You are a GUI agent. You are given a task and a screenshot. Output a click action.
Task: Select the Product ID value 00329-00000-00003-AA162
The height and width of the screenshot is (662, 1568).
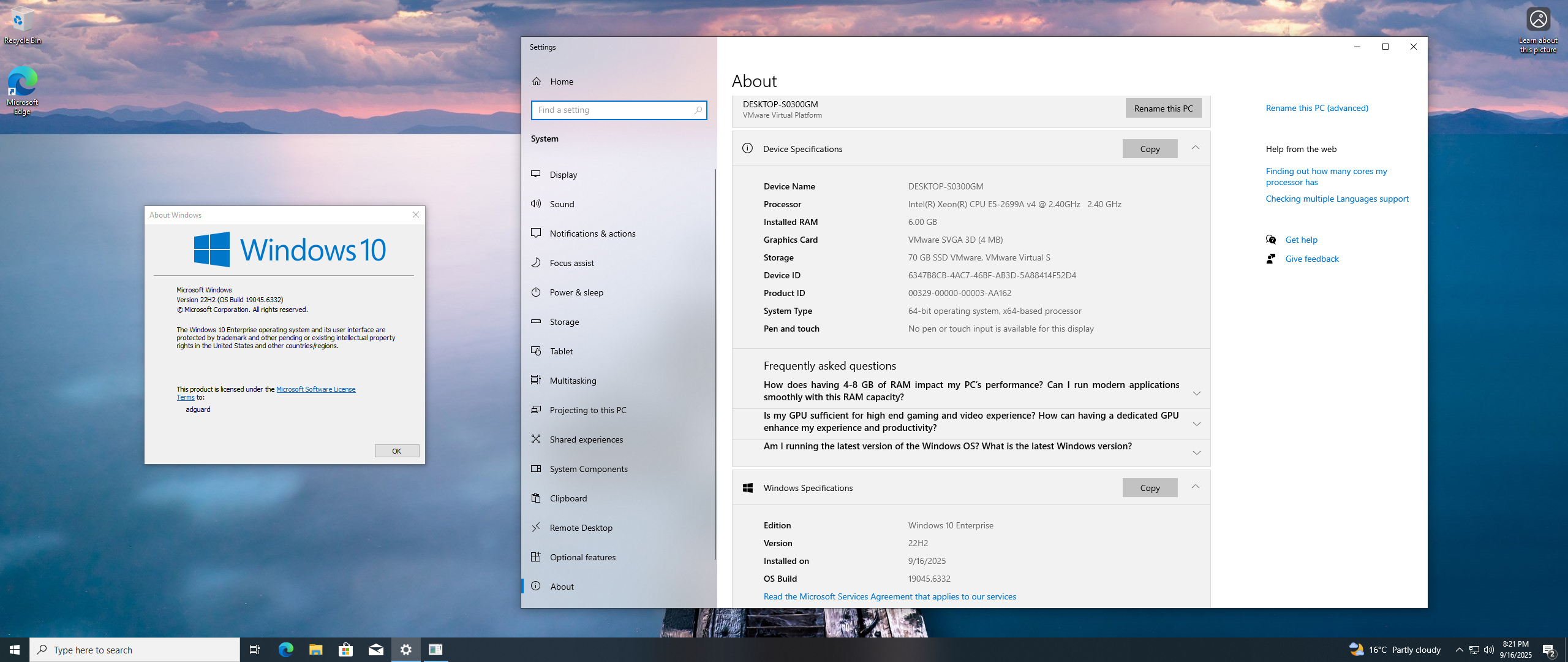(959, 293)
